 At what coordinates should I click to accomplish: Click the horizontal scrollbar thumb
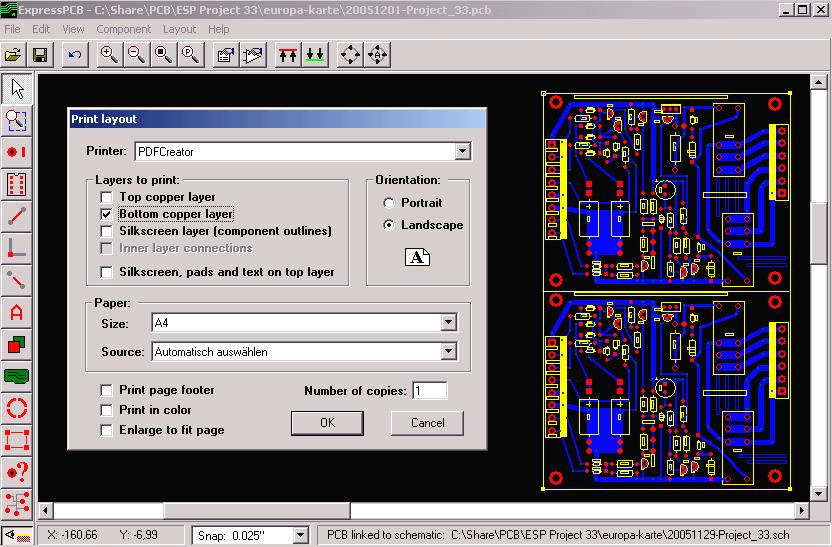(x=257, y=511)
